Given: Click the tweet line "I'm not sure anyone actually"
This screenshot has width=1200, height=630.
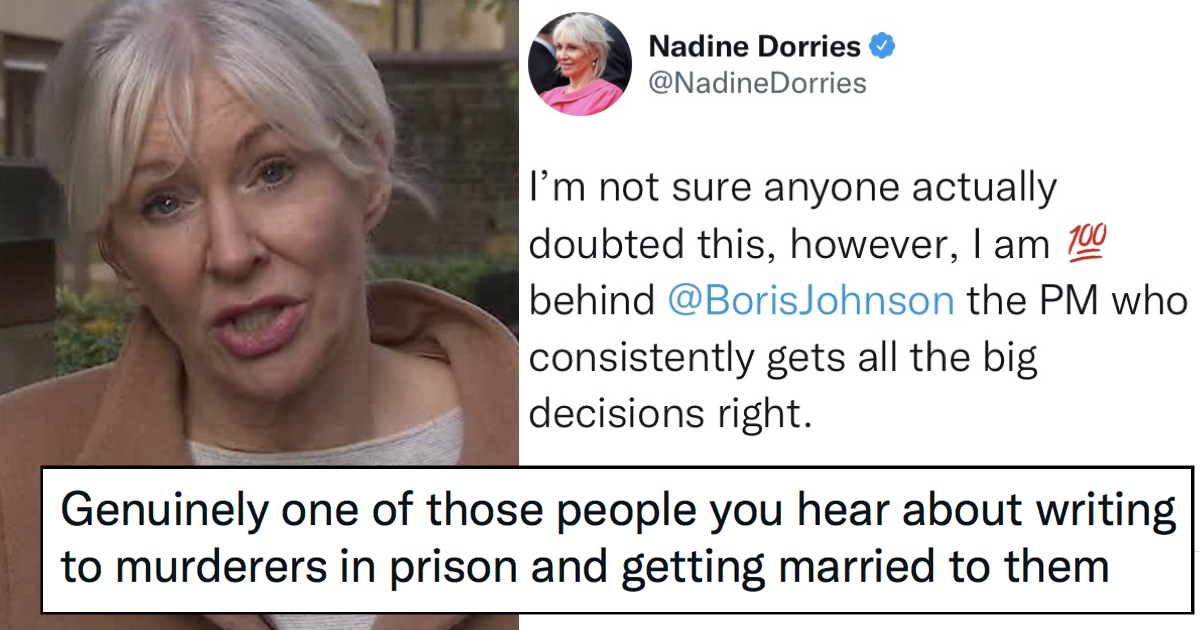Looking at the screenshot, I should pos(792,188).
